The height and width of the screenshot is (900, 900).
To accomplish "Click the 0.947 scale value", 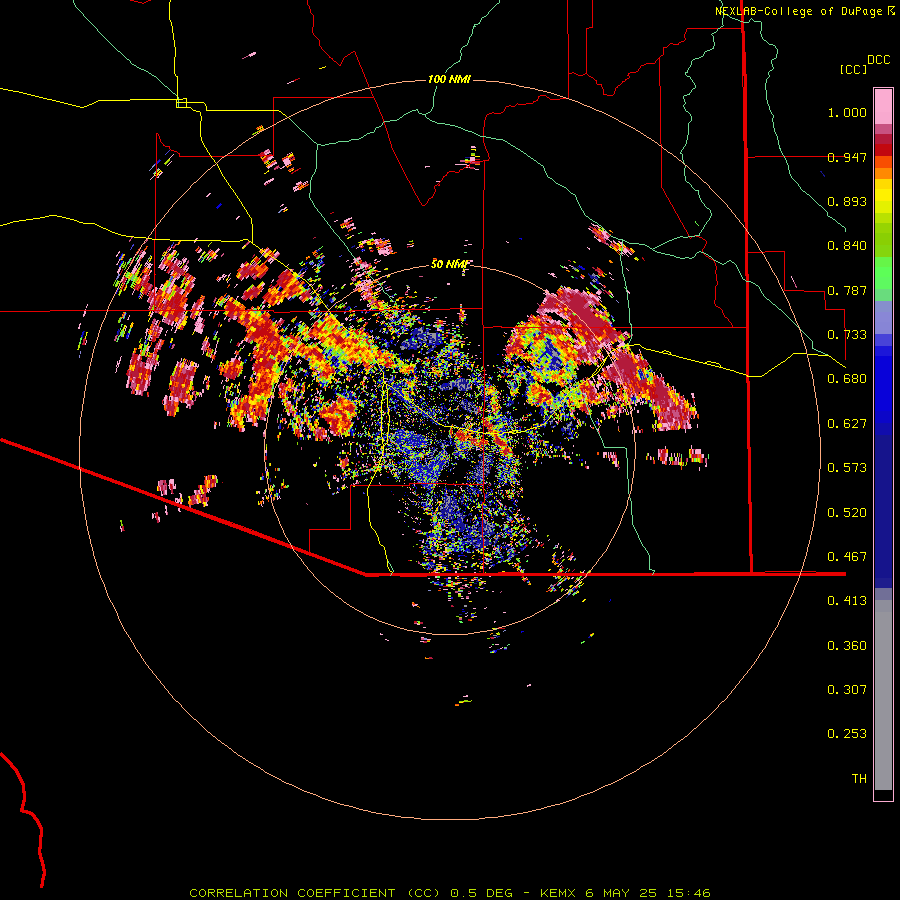I will tap(847, 157).
